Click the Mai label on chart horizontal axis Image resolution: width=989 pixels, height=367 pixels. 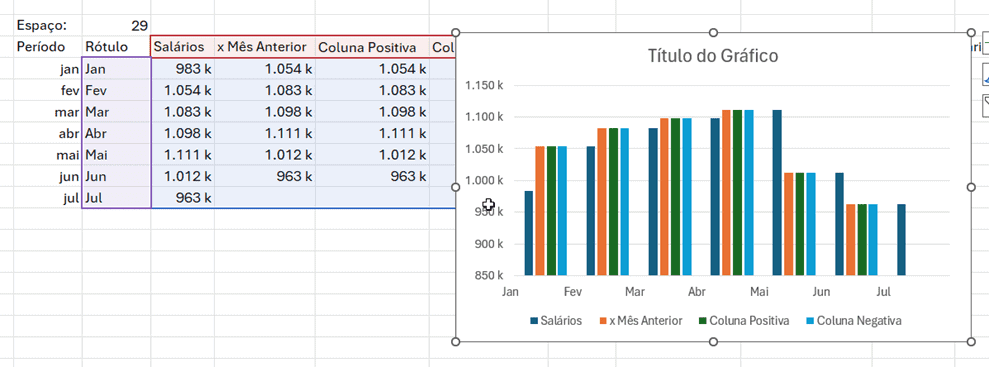click(759, 292)
